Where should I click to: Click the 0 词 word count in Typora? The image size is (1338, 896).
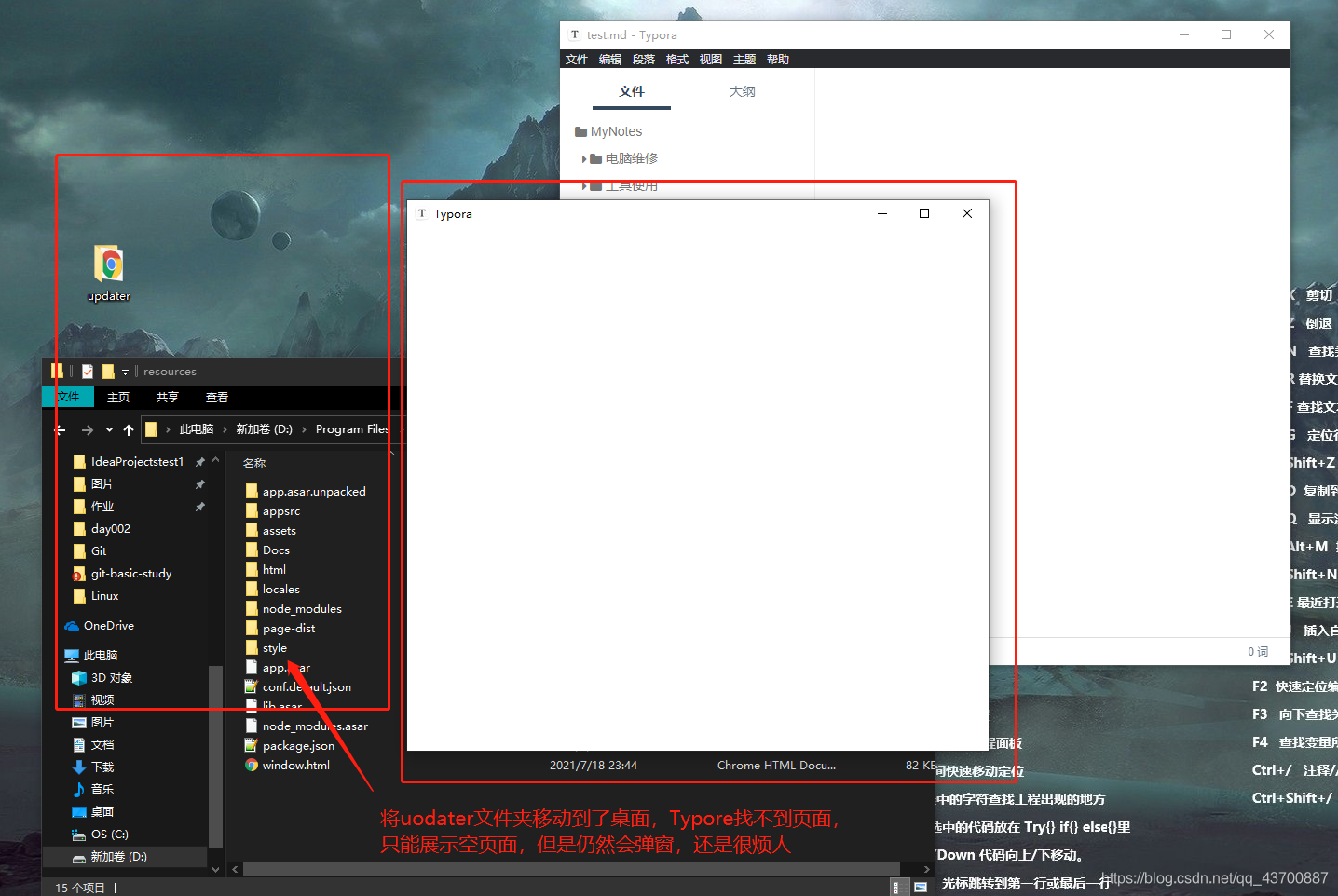pyautogui.click(x=1258, y=652)
